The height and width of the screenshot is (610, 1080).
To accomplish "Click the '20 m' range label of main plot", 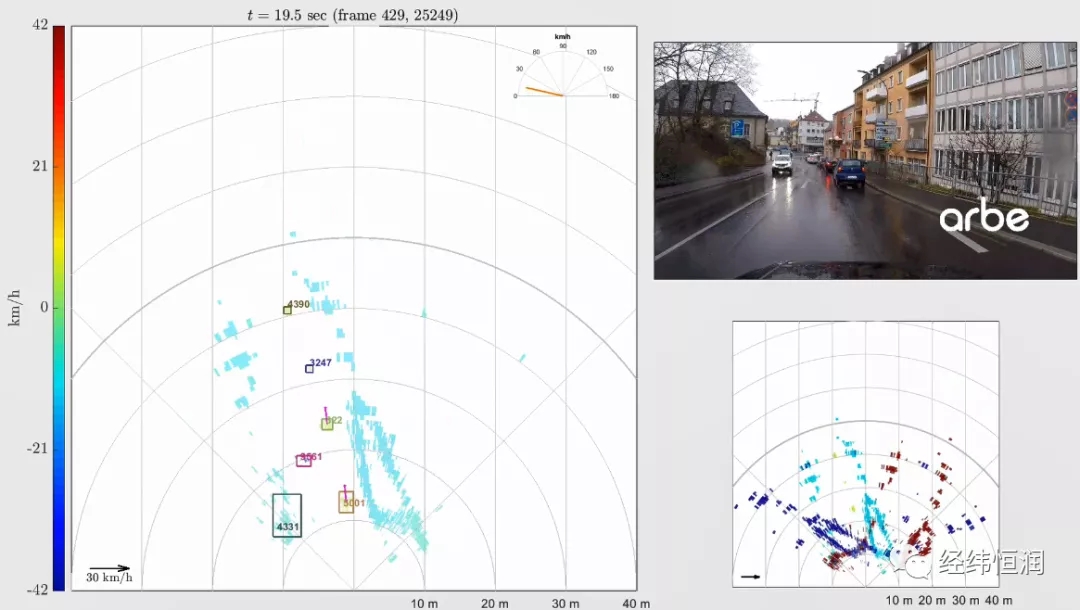I will tap(495, 604).
